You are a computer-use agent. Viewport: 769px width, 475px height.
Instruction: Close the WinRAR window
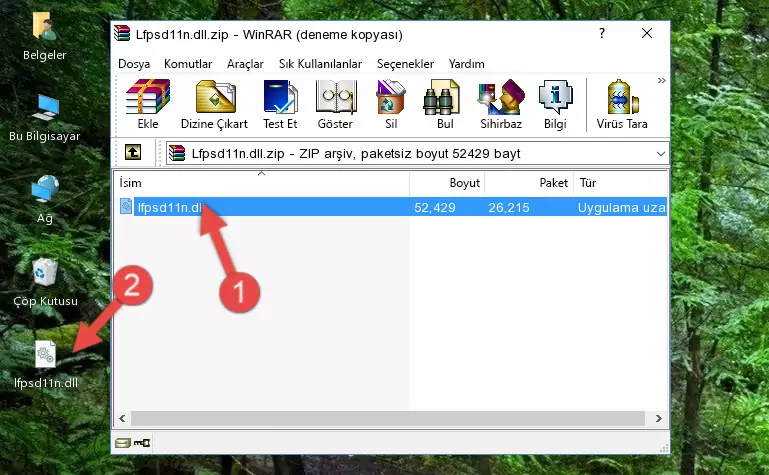click(x=647, y=33)
